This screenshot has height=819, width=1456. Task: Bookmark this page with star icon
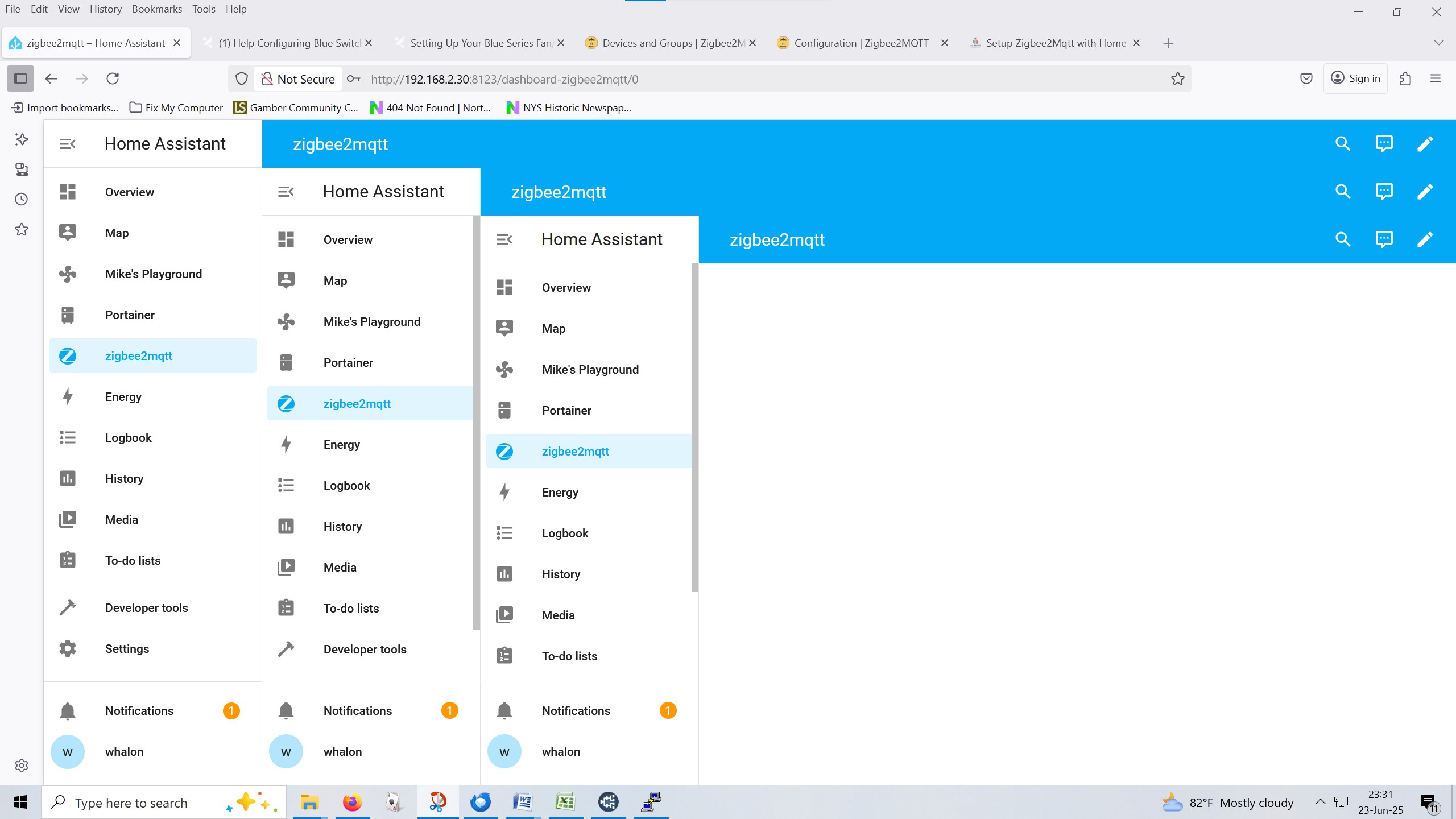tap(1178, 78)
